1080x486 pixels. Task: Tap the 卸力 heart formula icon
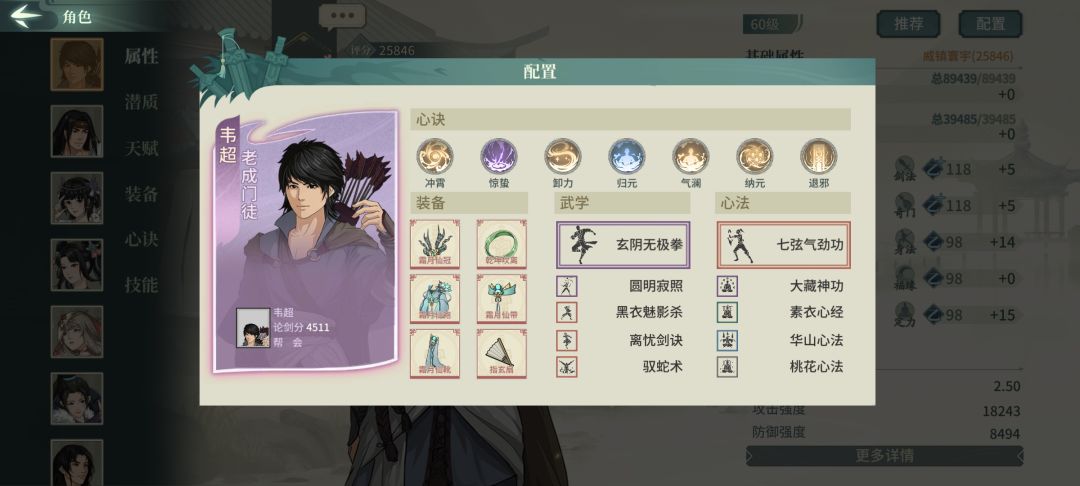(x=563, y=156)
